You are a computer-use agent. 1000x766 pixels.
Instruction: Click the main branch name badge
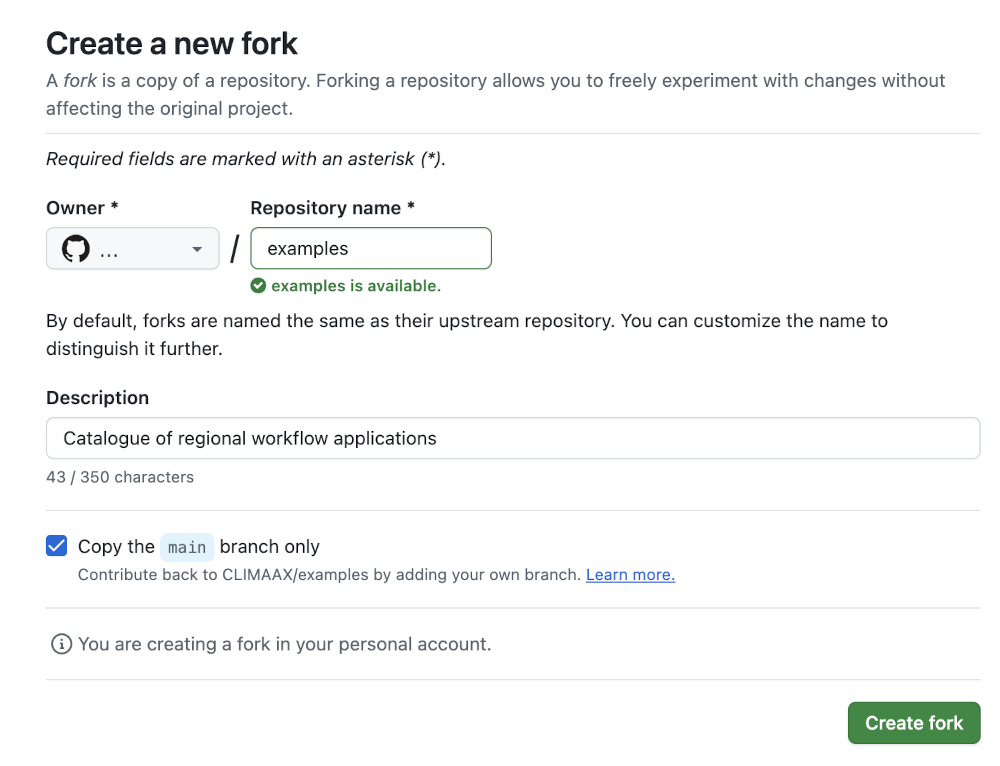click(x=187, y=547)
